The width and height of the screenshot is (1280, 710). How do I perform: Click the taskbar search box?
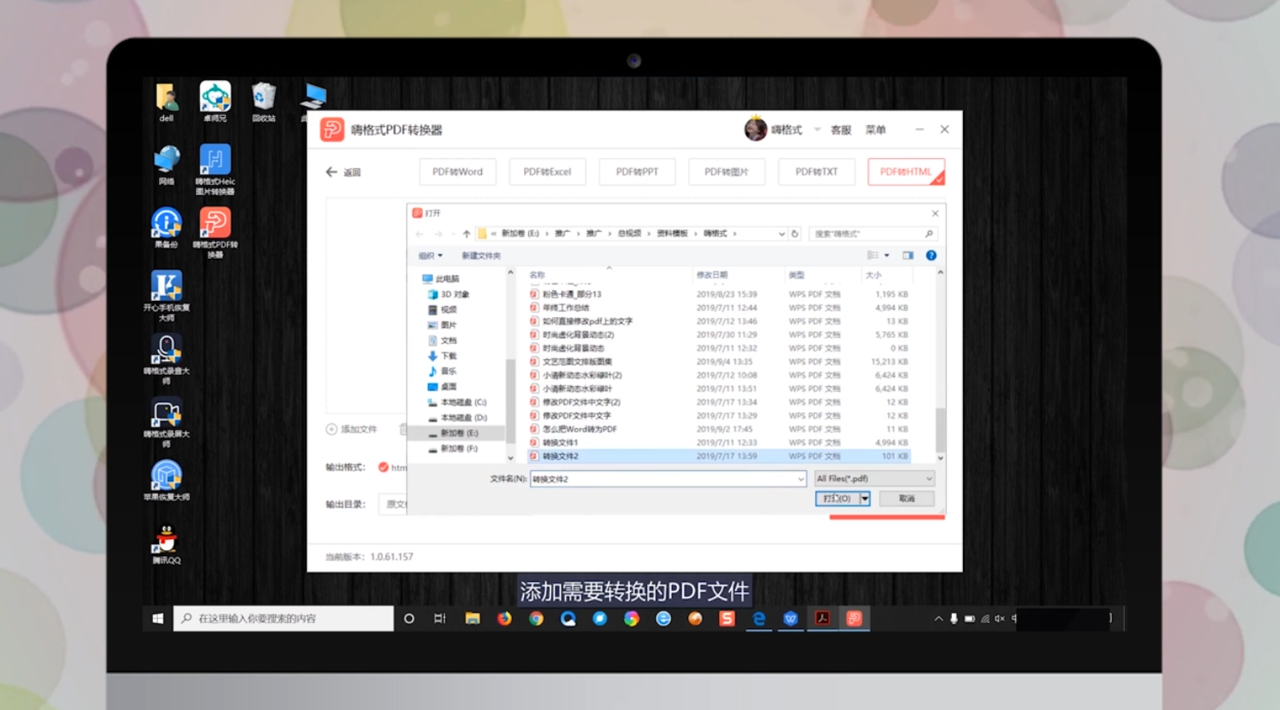click(x=284, y=619)
